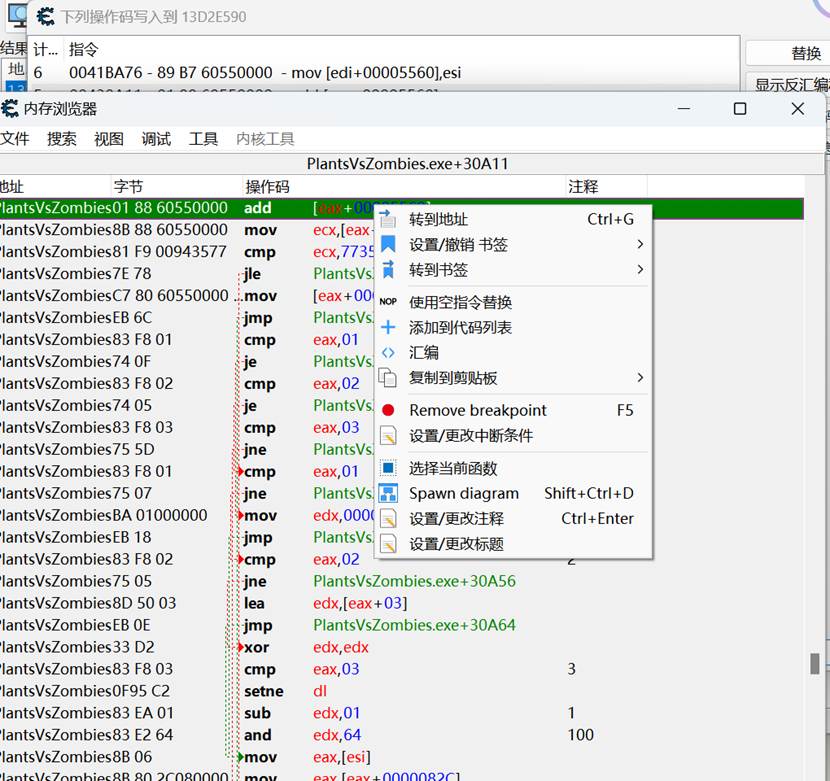Choose Spawn diagram menu entry
Screen dimensions: 830x781
click(513, 493)
